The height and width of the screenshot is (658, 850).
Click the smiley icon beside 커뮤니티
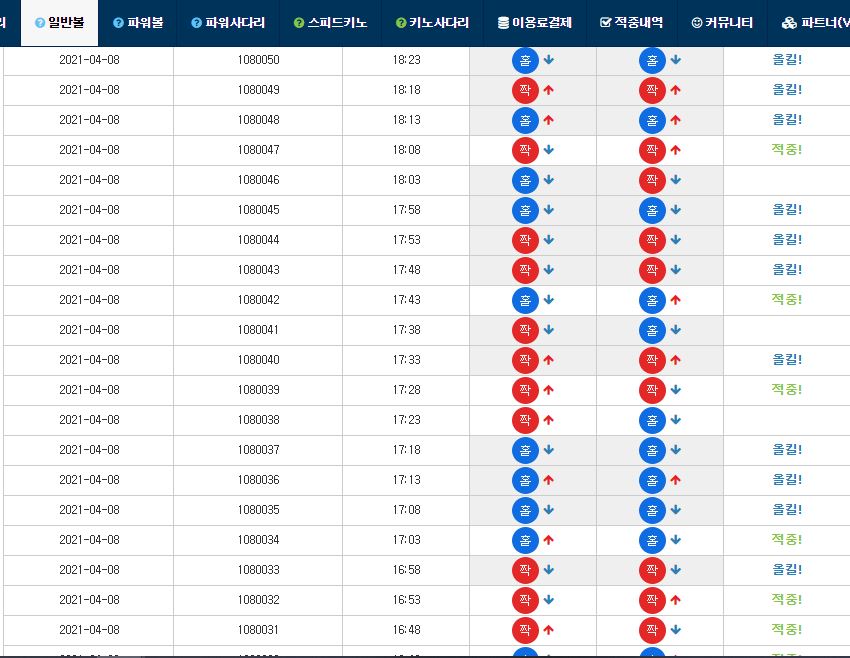(x=697, y=23)
